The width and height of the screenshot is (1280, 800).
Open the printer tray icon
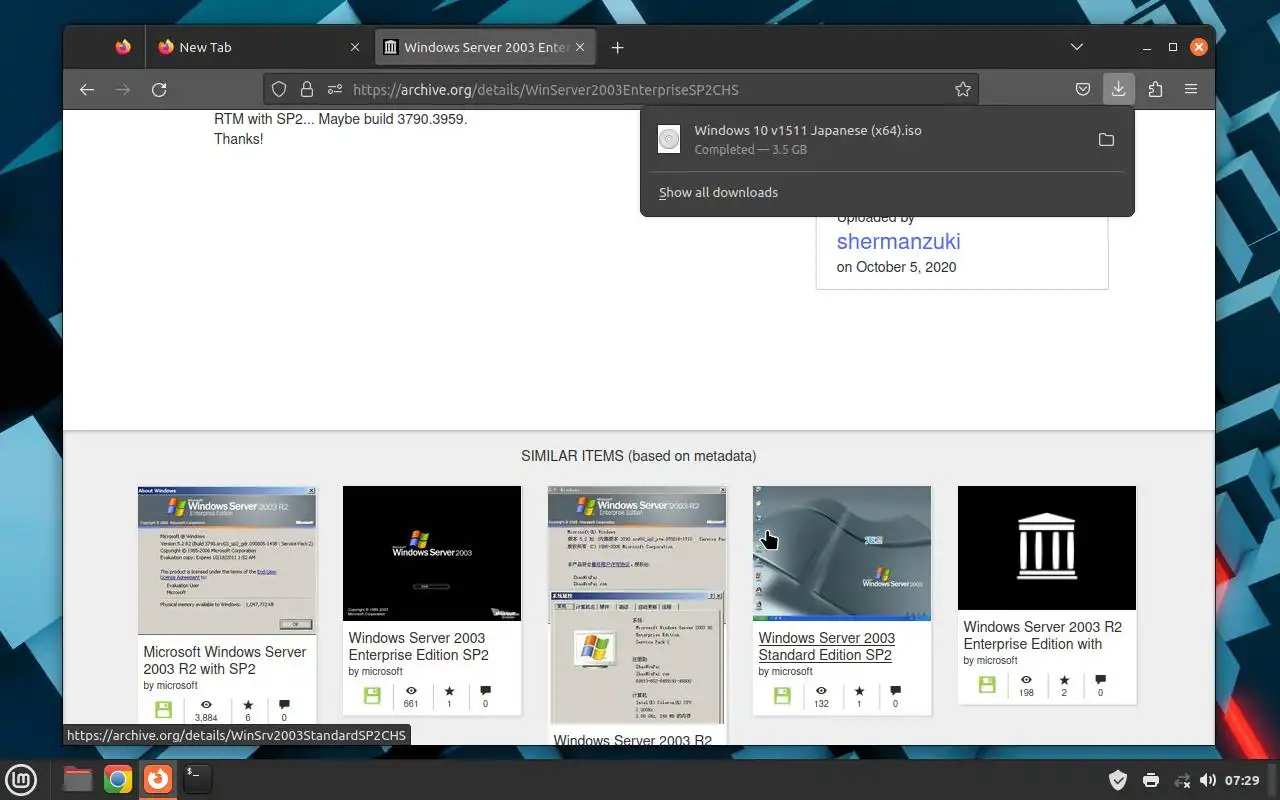[1151, 780]
